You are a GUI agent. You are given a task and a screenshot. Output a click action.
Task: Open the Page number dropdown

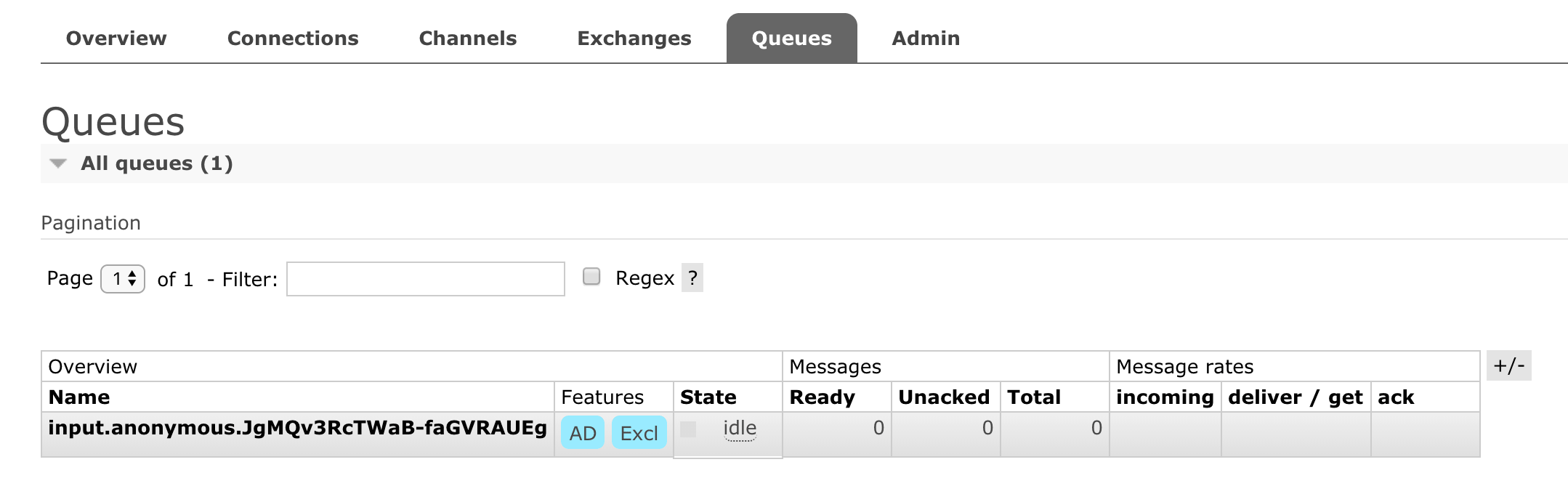click(x=123, y=279)
